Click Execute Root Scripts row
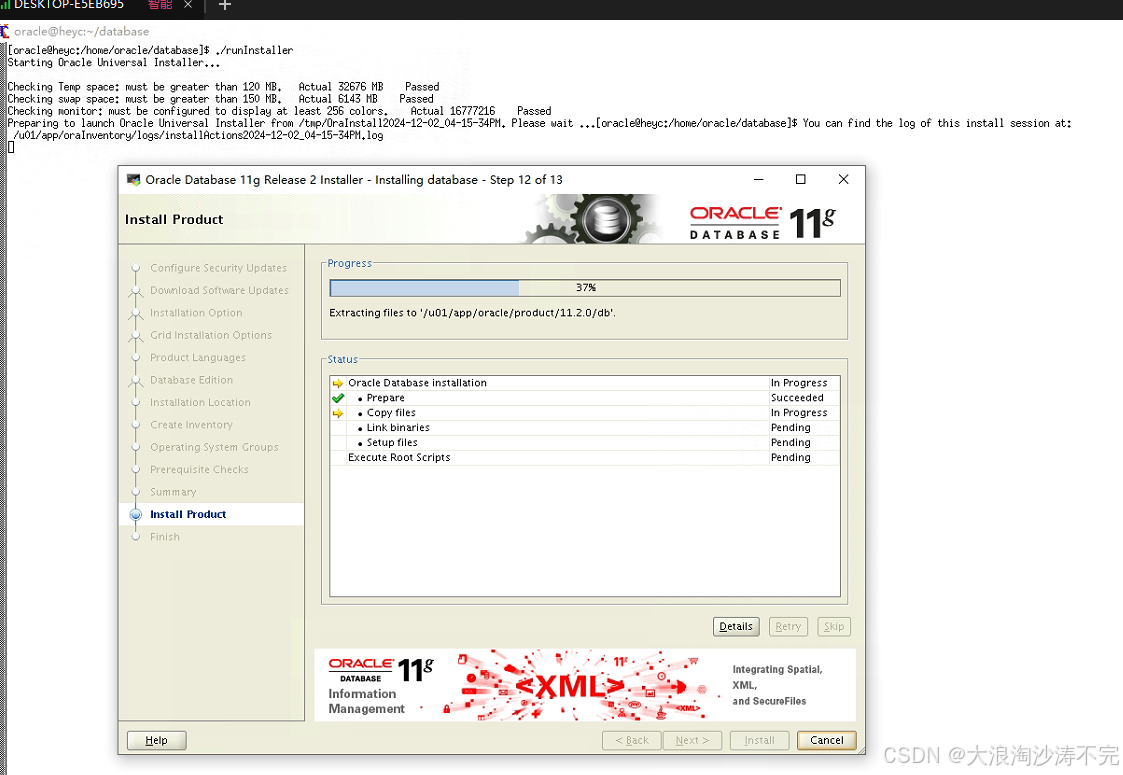The height and width of the screenshot is (775, 1123). click(x=584, y=458)
